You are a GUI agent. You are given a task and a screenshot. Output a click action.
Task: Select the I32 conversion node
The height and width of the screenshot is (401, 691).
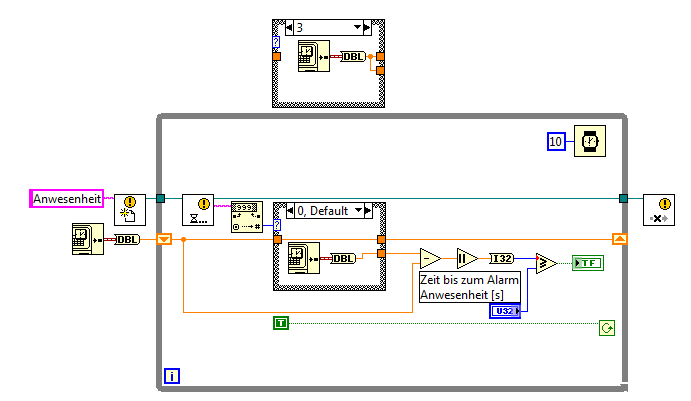[x=502, y=258]
